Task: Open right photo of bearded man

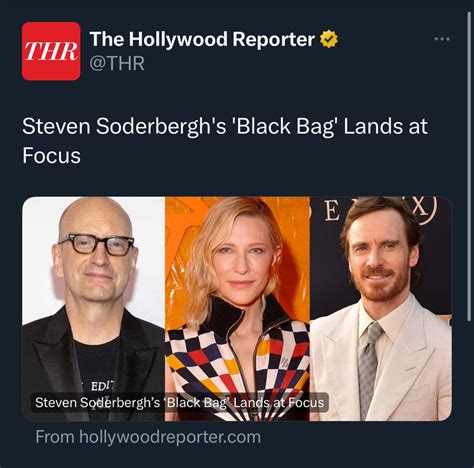Action: click(381, 309)
